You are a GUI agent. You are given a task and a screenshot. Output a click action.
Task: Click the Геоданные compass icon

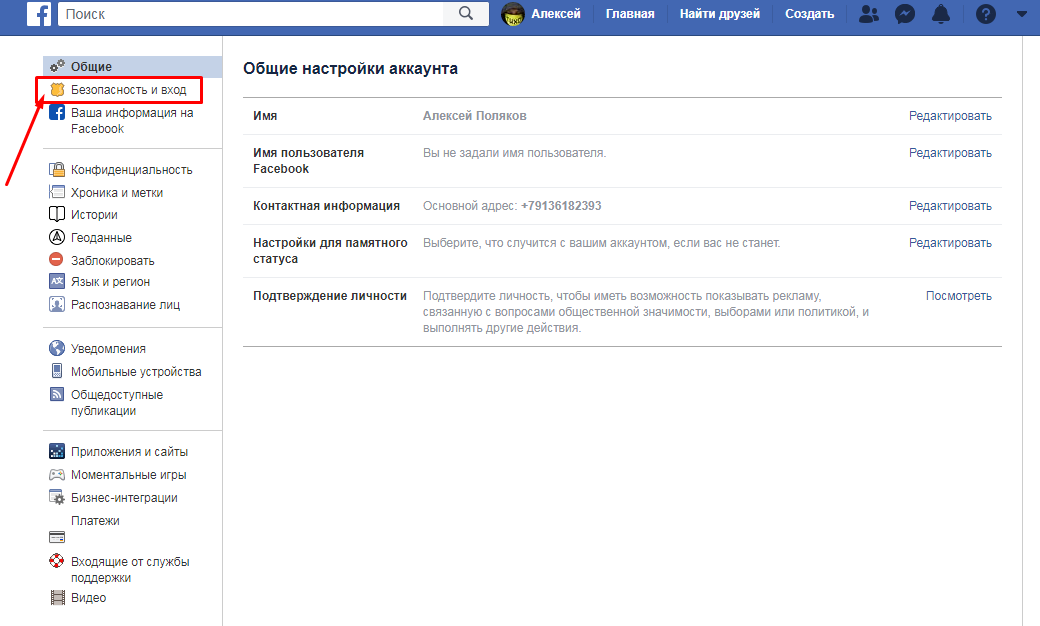point(57,237)
